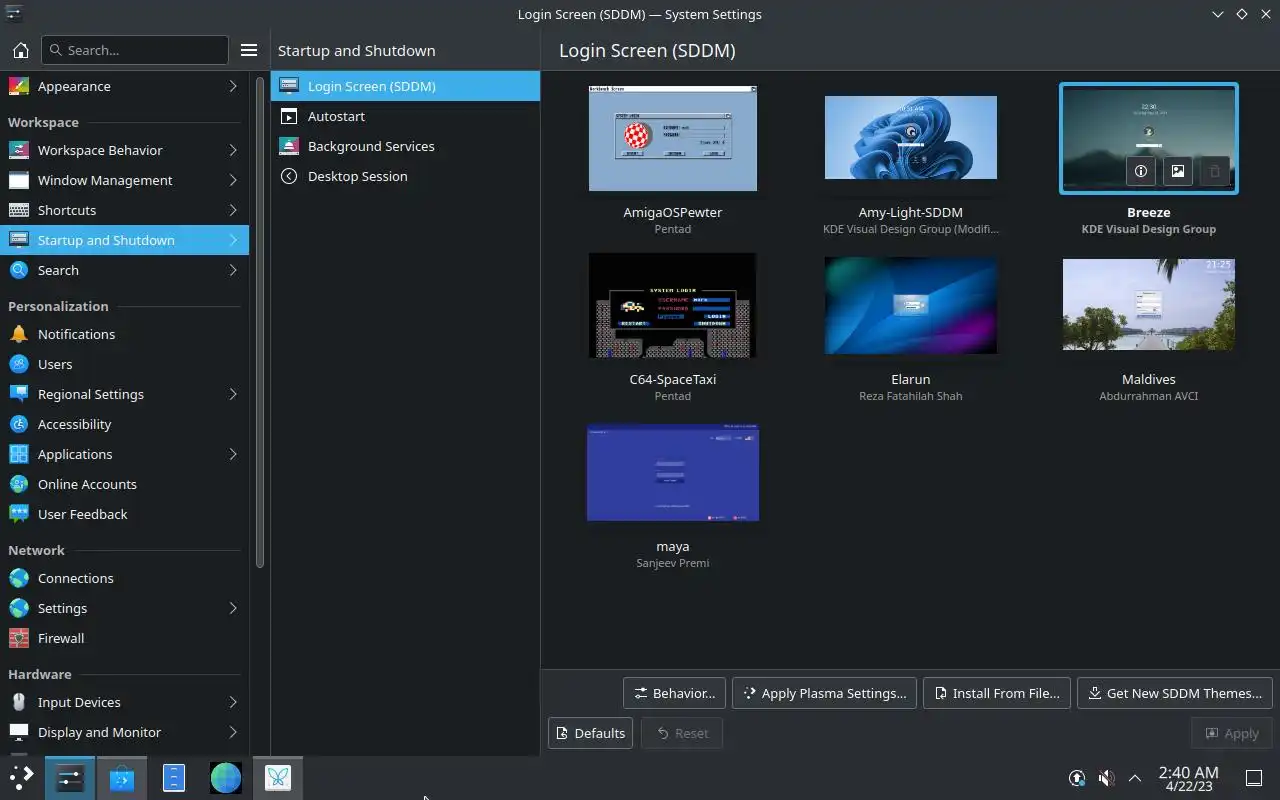This screenshot has width=1280, height=800.
Task: Click the Firewall icon
Action: (x=18, y=638)
